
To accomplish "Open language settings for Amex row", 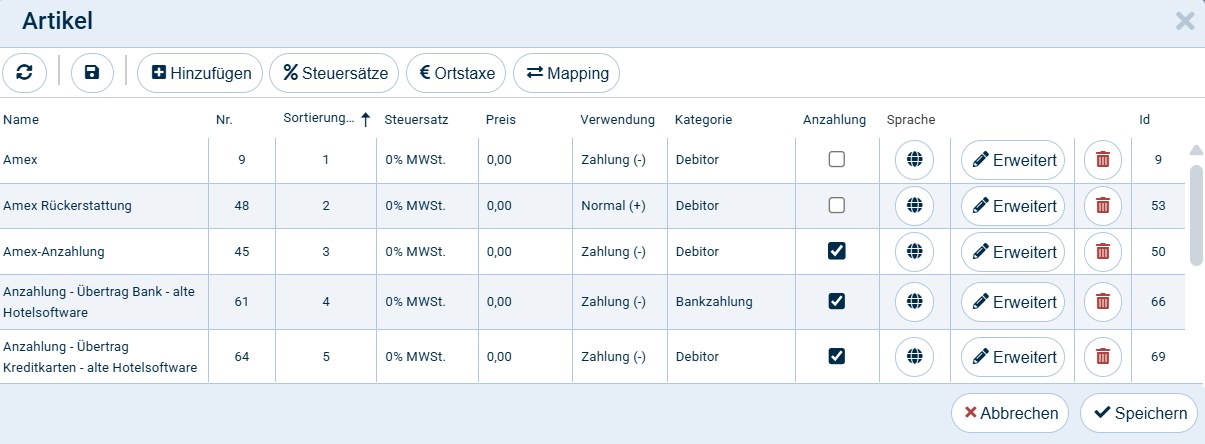I will (914, 160).
